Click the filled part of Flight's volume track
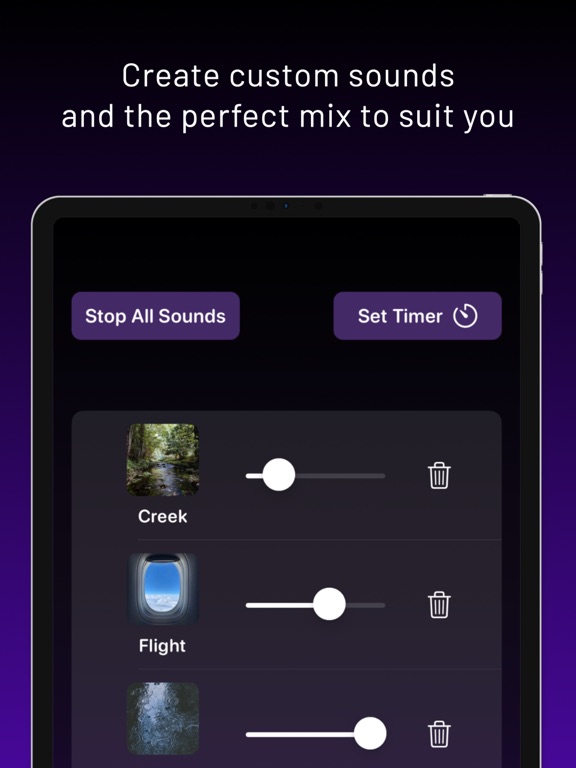This screenshot has height=768, width=576. (279, 605)
